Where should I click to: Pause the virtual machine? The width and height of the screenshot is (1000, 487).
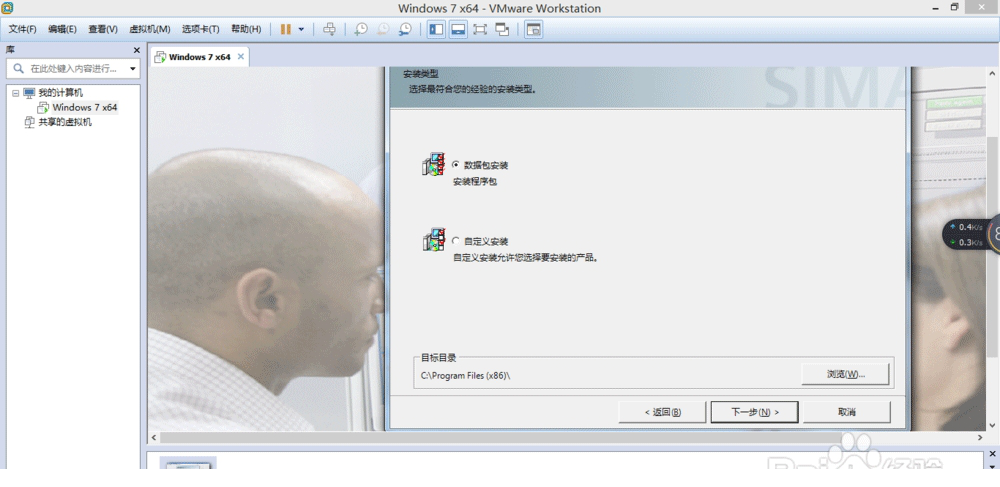click(x=286, y=29)
